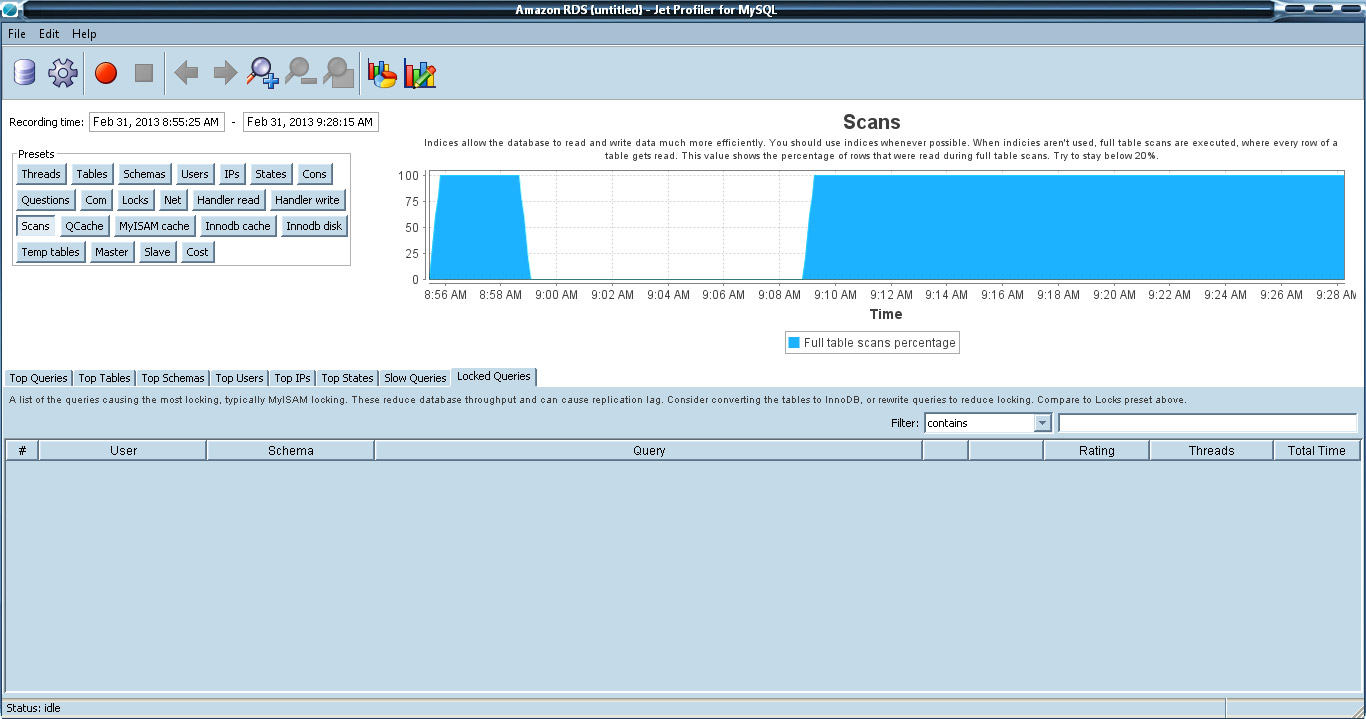1366x719 pixels.
Task: Choose the Slave preset
Action: [157, 252]
